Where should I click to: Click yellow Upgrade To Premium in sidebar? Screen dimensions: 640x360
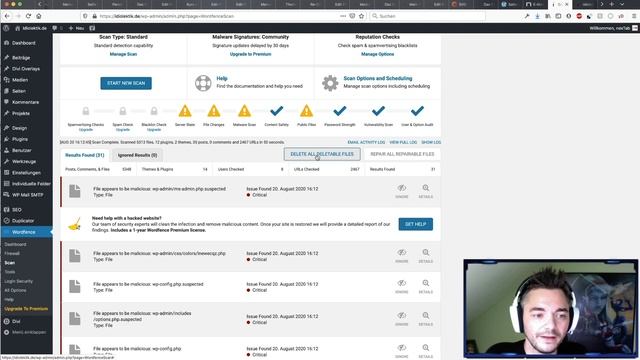click(x=26, y=309)
